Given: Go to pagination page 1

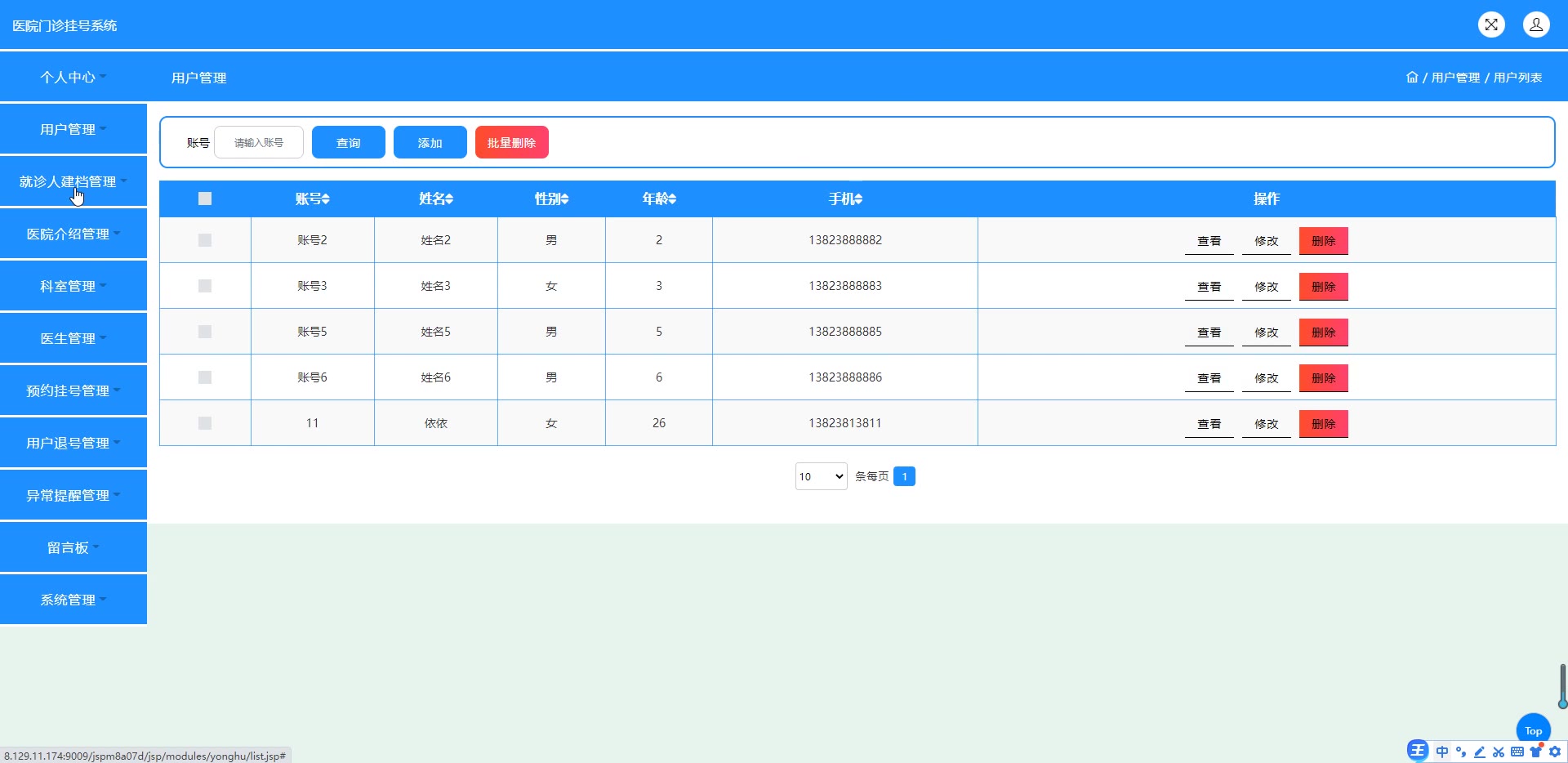Looking at the screenshot, I should coord(904,476).
